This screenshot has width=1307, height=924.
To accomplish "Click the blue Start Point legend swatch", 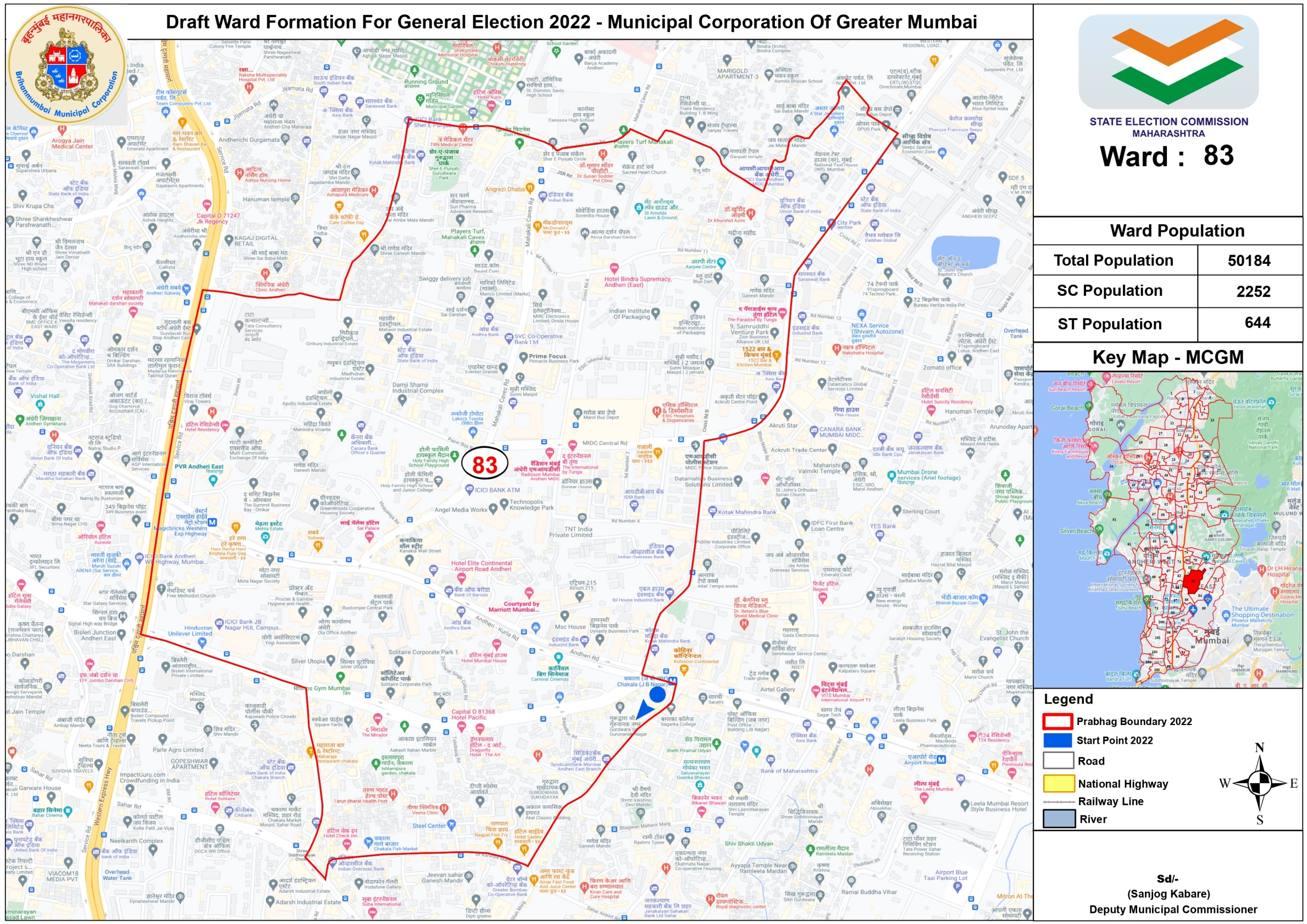I will [1057, 740].
